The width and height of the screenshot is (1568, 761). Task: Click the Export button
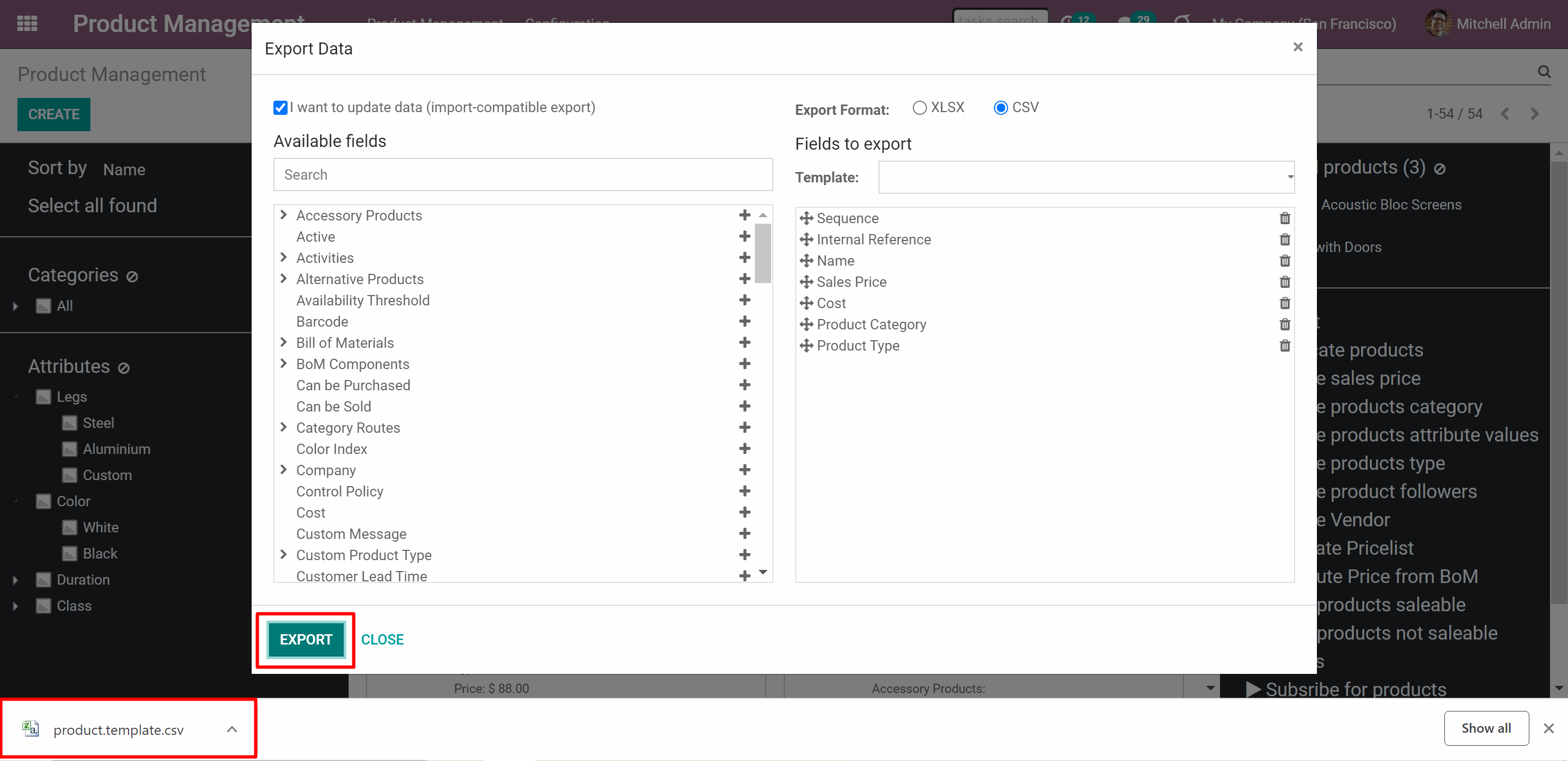coord(306,639)
